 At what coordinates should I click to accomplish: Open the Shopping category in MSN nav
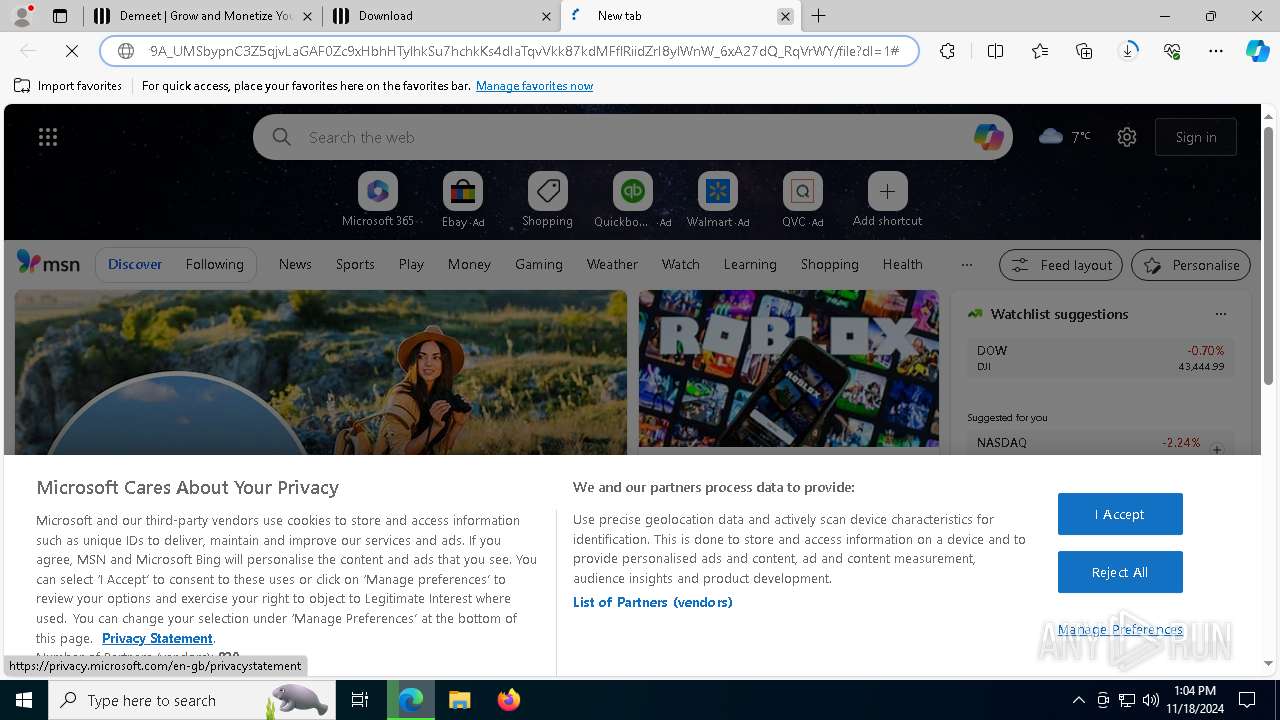pos(830,264)
